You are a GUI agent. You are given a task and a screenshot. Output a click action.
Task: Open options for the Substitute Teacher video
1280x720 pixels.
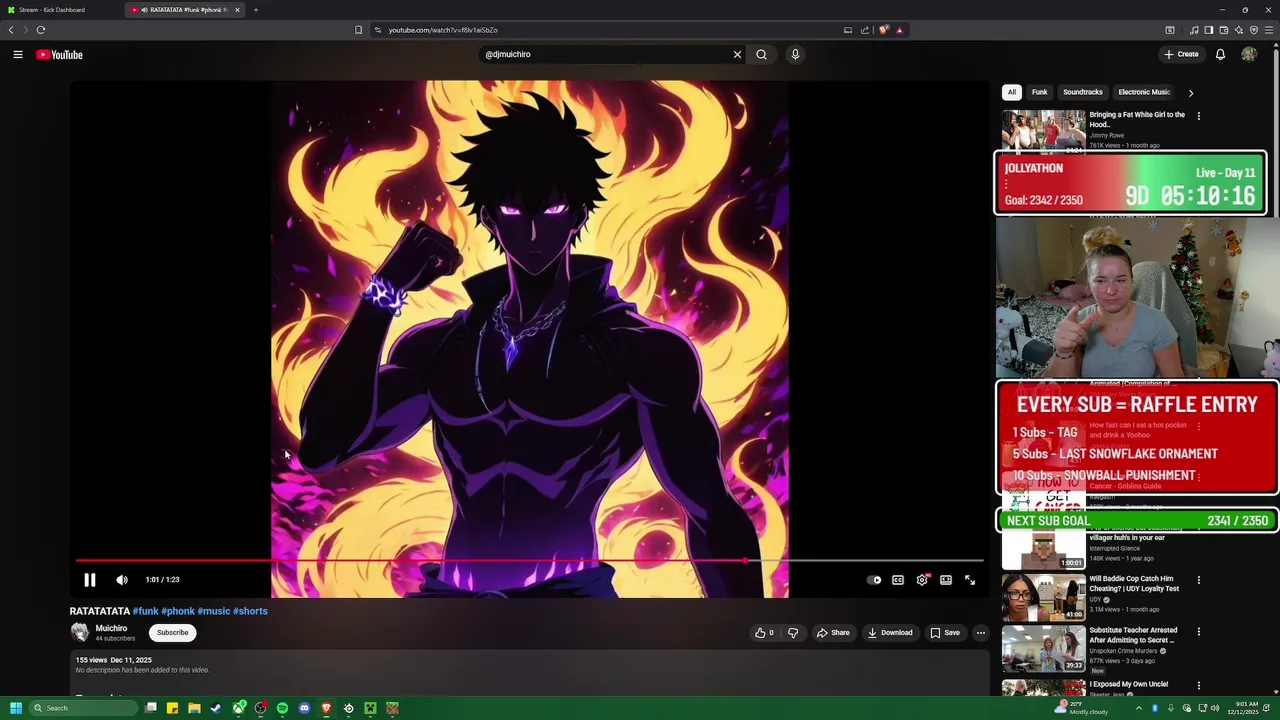(1198, 632)
